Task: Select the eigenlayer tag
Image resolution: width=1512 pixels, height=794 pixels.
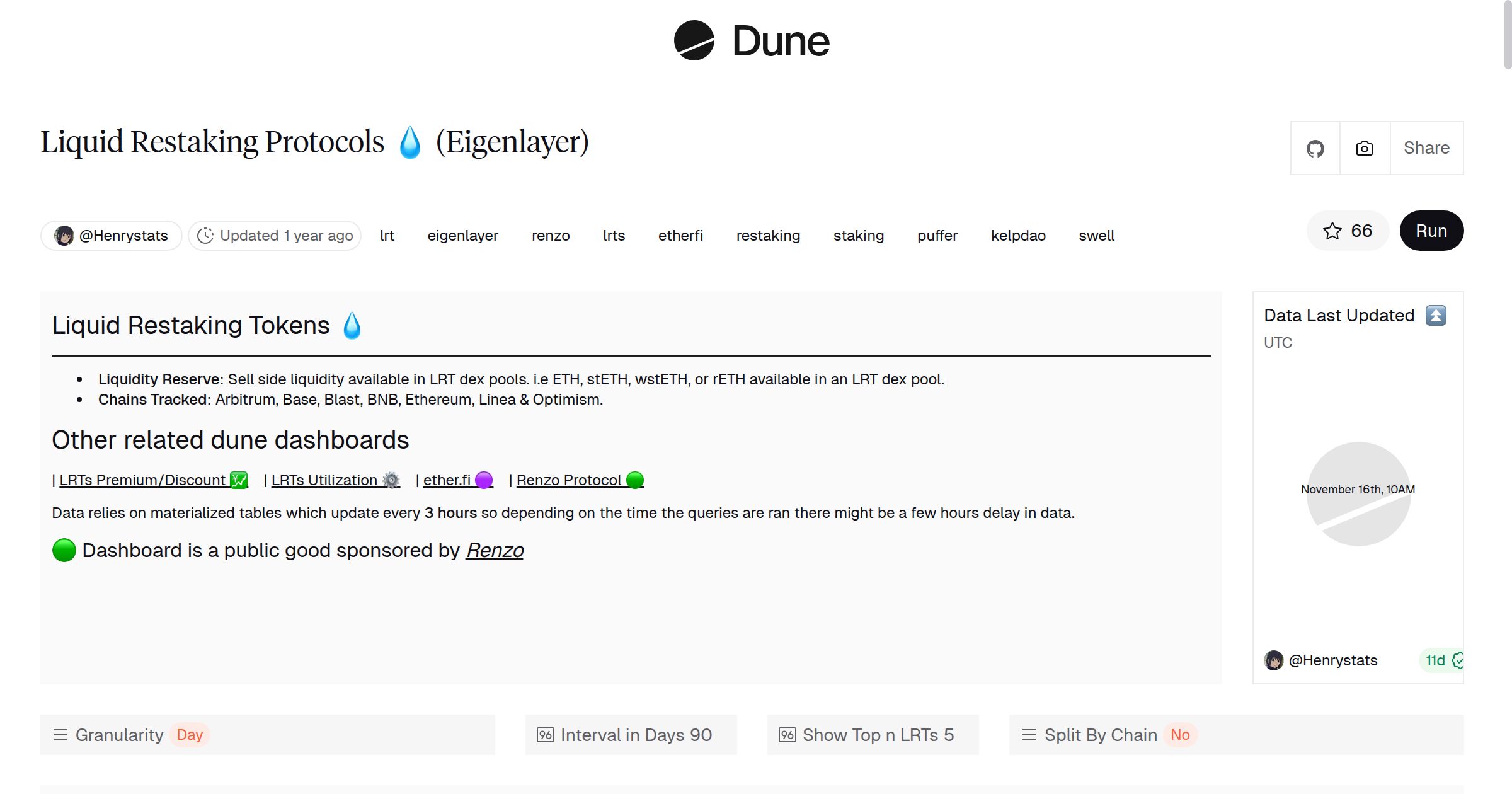Action: 462,236
